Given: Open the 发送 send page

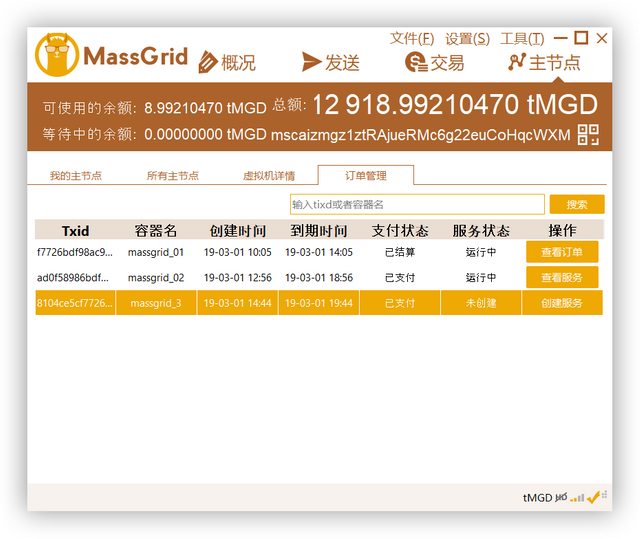Looking at the screenshot, I should [x=331, y=62].
